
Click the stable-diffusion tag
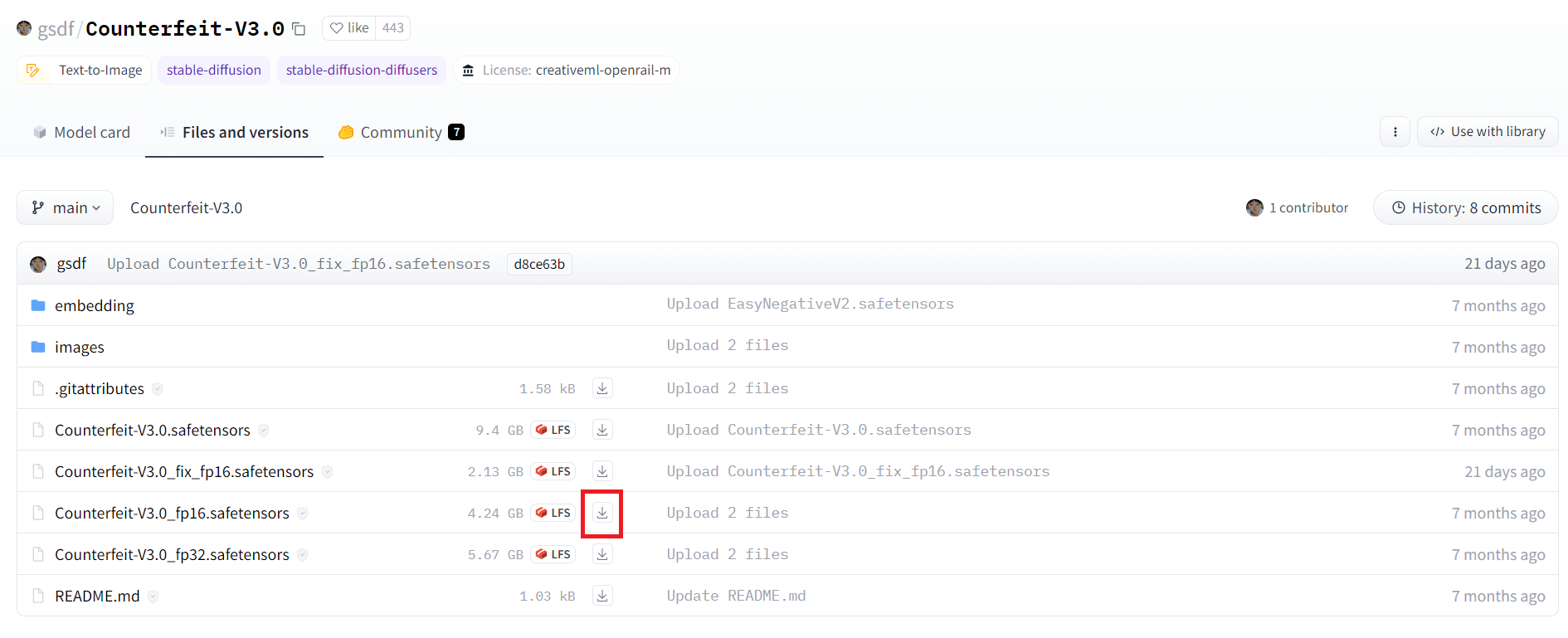(x=214, y=70)
